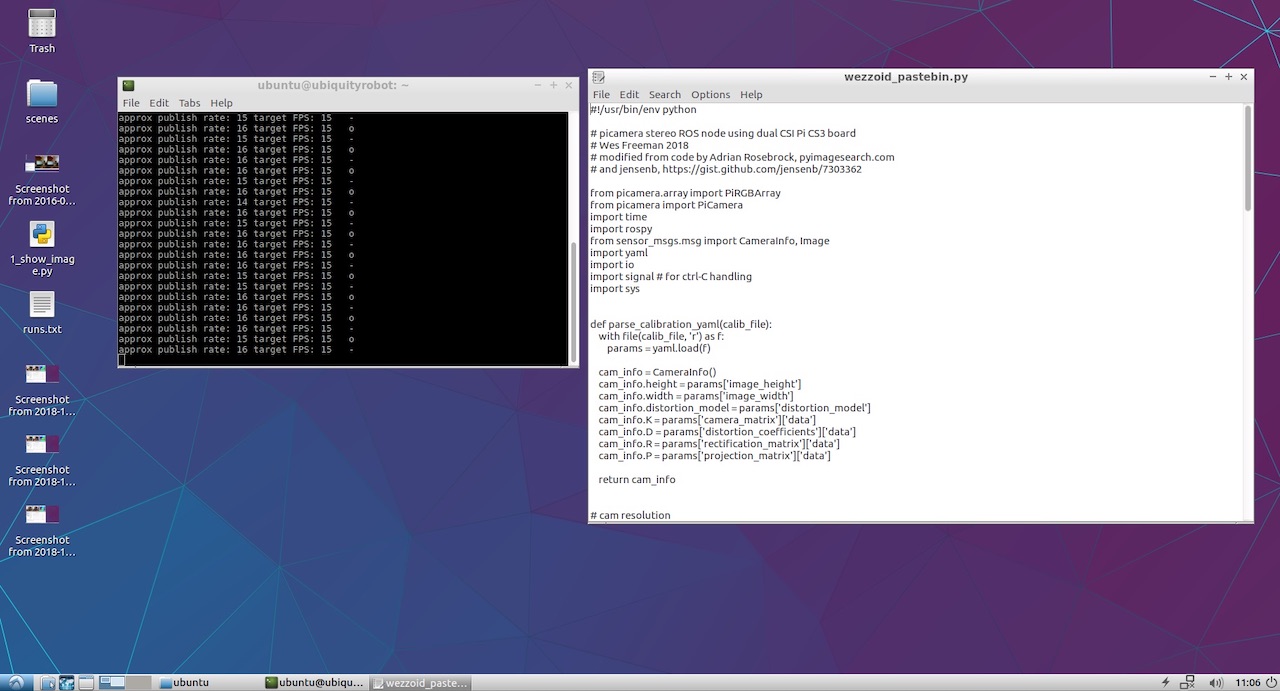1280x691 pixels.
Task: Close the wezzoid_pastebin.py window
Action: pyautogui.click(x=1245, y=77)
